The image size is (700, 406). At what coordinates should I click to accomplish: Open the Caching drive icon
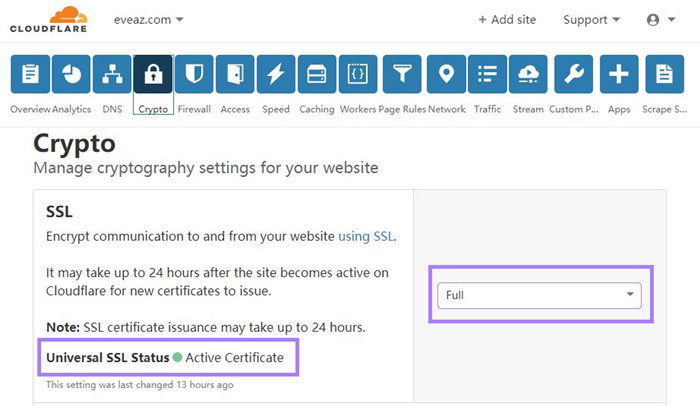point(317,74)
